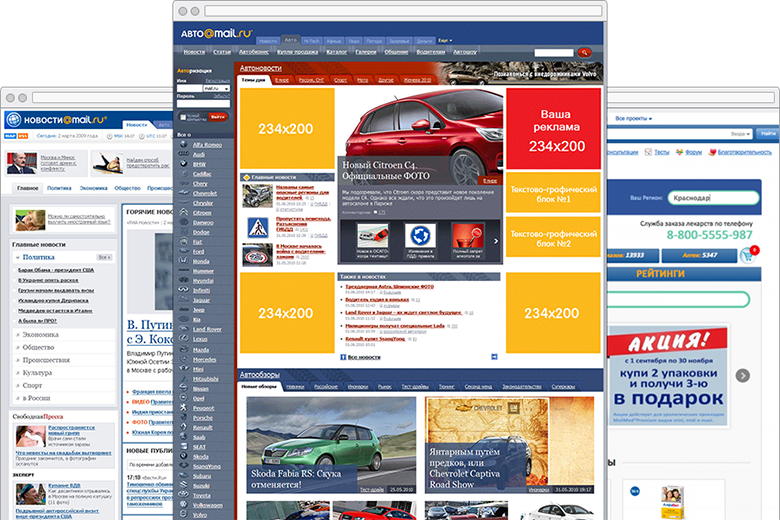Click the Новый Citroen C4 featured story image
Screen dimensions: 780x520
click(x=420, y=137)
